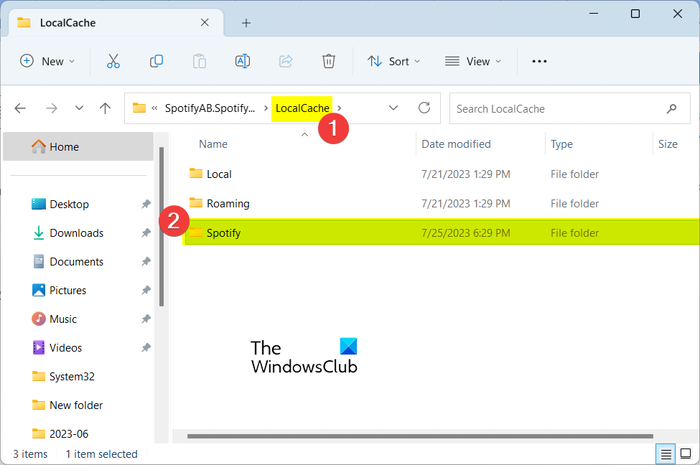Unpin Downloads from Quick access
This screenshot has width=700, height=465.
coord(146,232)
